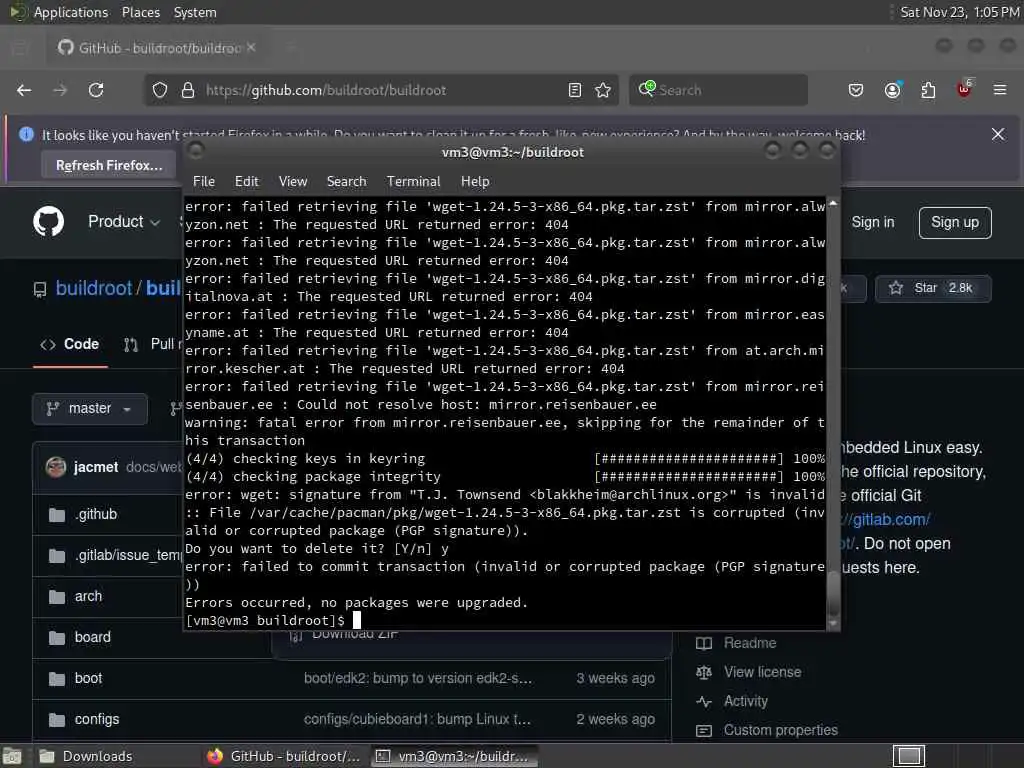Star the buildroot repository

coord(933,288)
